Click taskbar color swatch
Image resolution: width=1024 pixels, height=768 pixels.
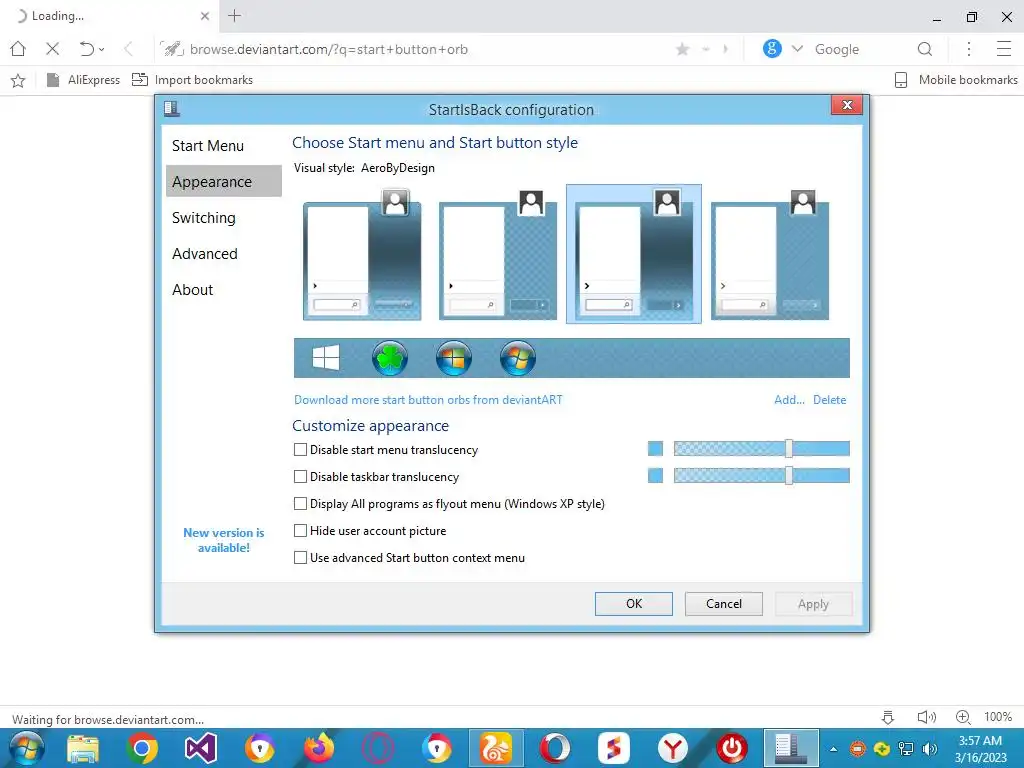pyautogui.click(x=655, y=475)
